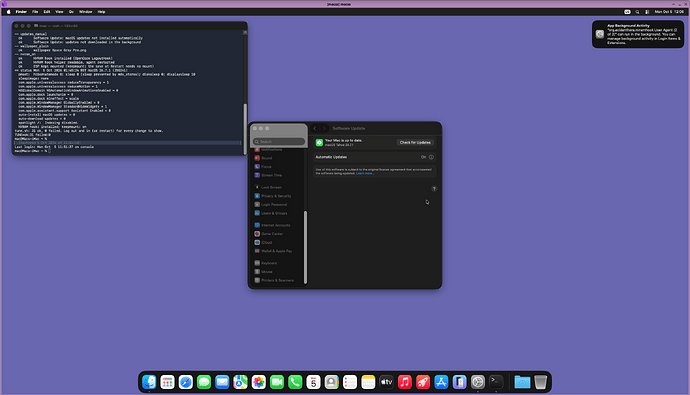
Task: Click the settings sidebar scrollbar
Action: 305,248
